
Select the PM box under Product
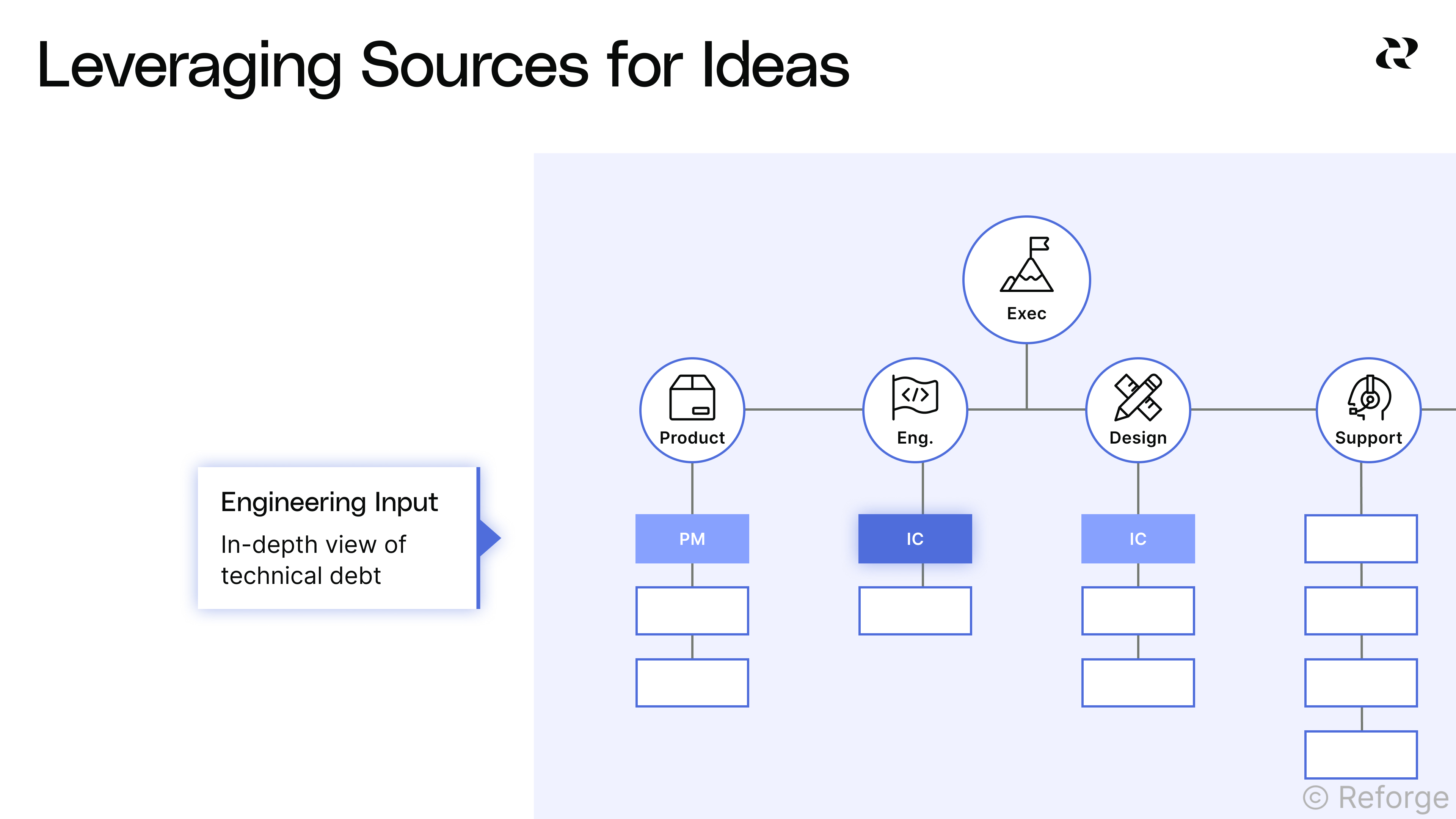tap(692, 539)
